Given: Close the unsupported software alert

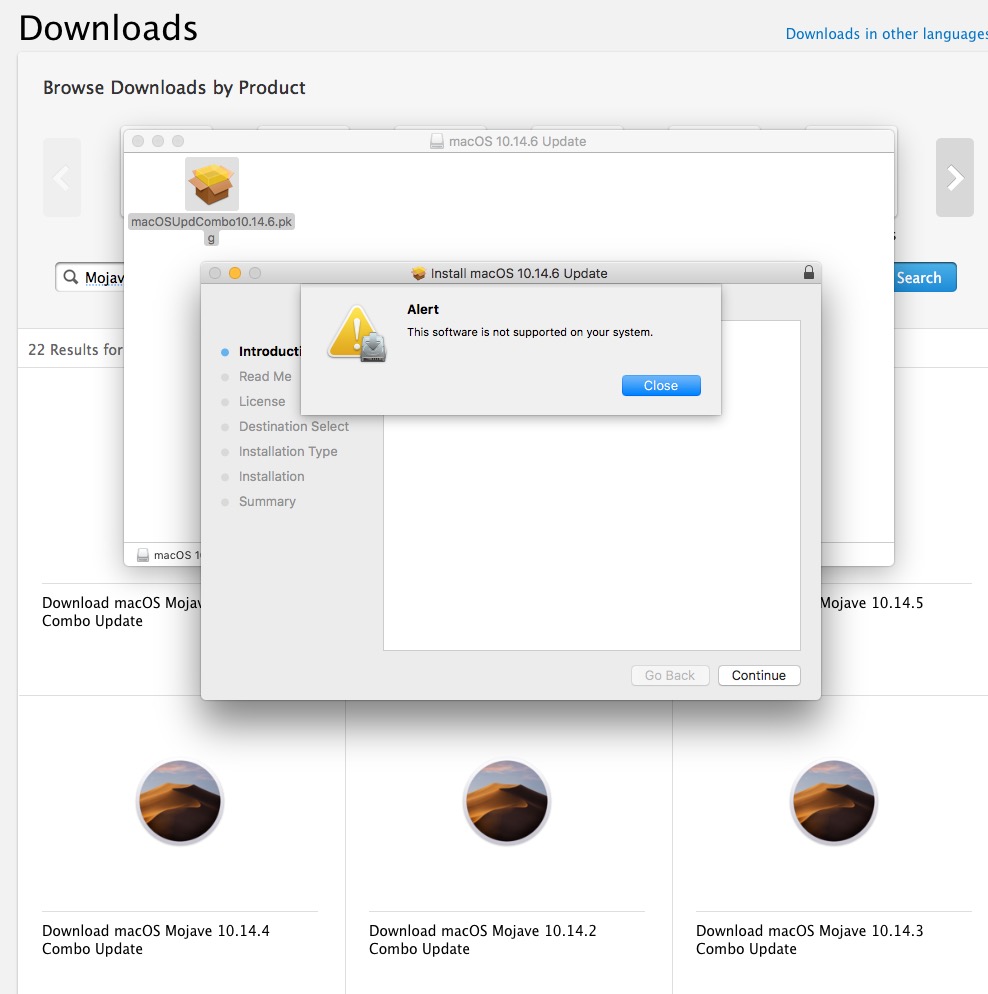Looking at the screenshot, I should tap(661, 385).
